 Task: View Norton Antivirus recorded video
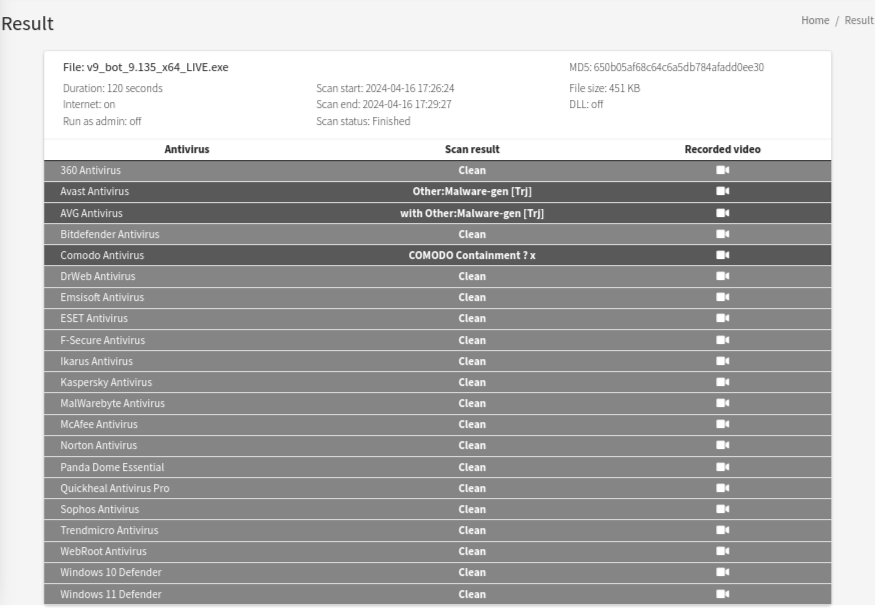(723, 445)
